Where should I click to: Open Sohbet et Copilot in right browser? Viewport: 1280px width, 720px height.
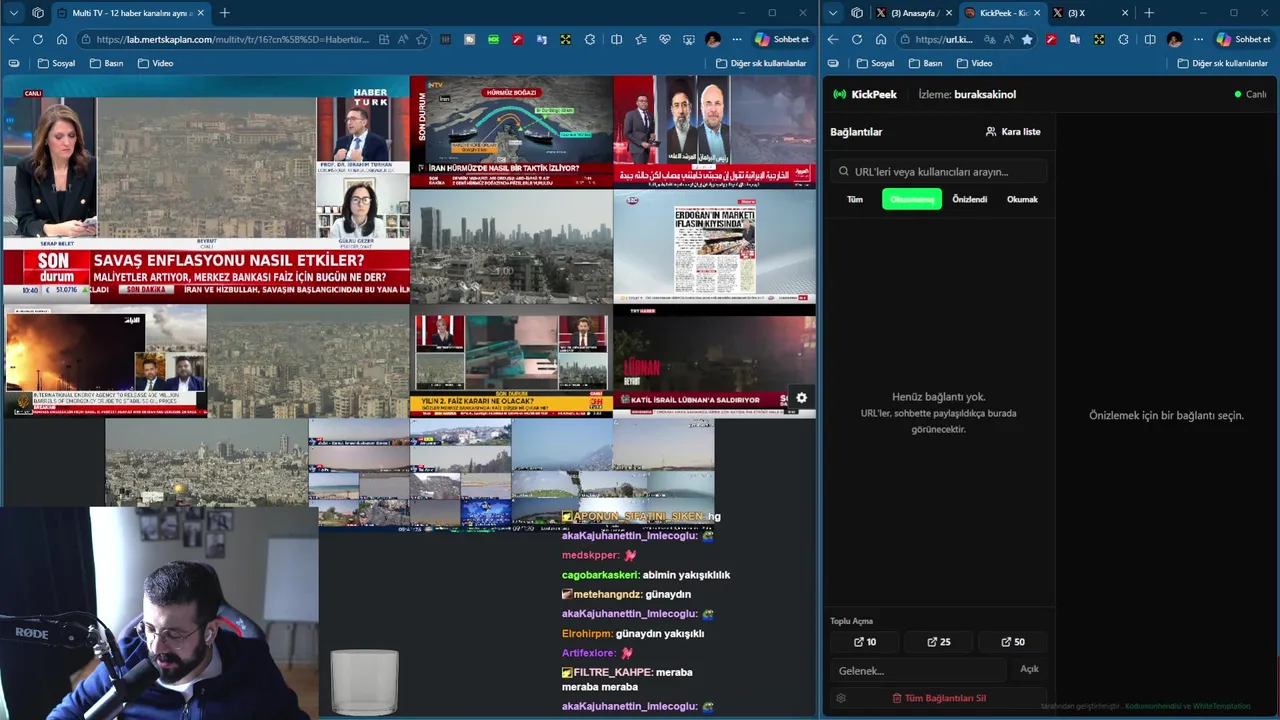click(1243, 39)
